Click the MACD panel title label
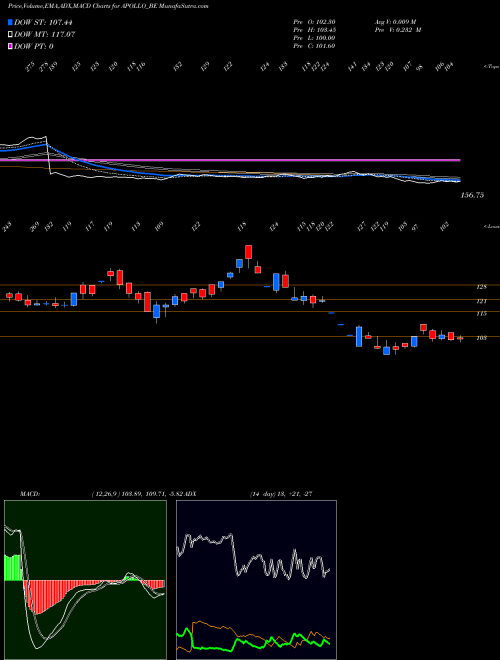500x660 pixels. coord(30,494)
